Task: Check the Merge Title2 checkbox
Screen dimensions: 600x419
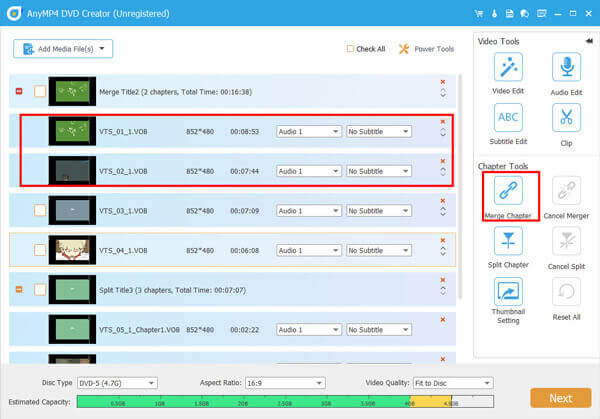Action: pyautogui.click(x=40, y=91)
